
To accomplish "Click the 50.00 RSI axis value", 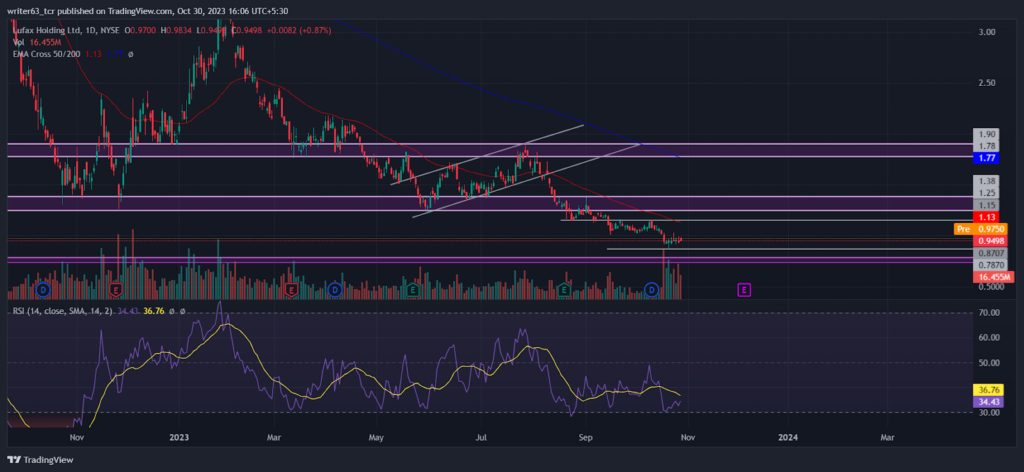I will pos(989,362).
